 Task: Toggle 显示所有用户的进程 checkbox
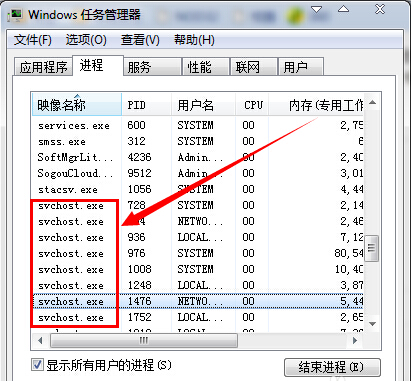pyautogui.click(x=37, y=365)
